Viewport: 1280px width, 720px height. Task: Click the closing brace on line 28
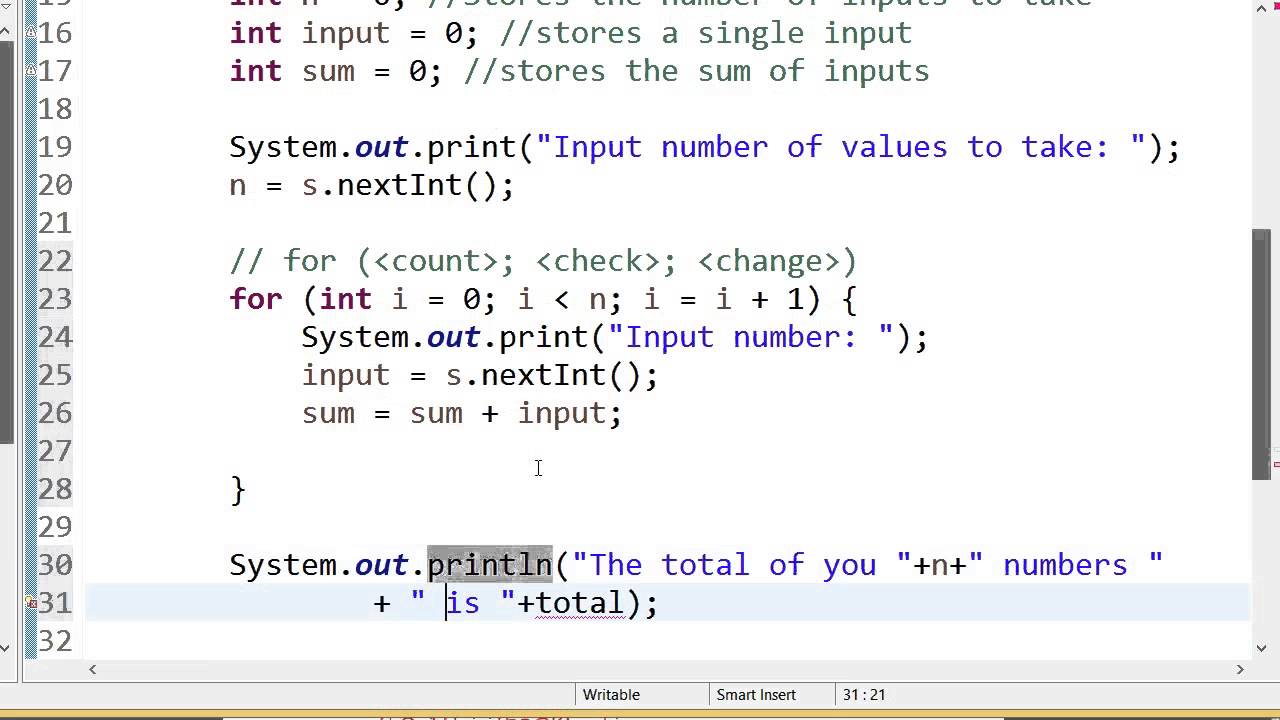238,489
